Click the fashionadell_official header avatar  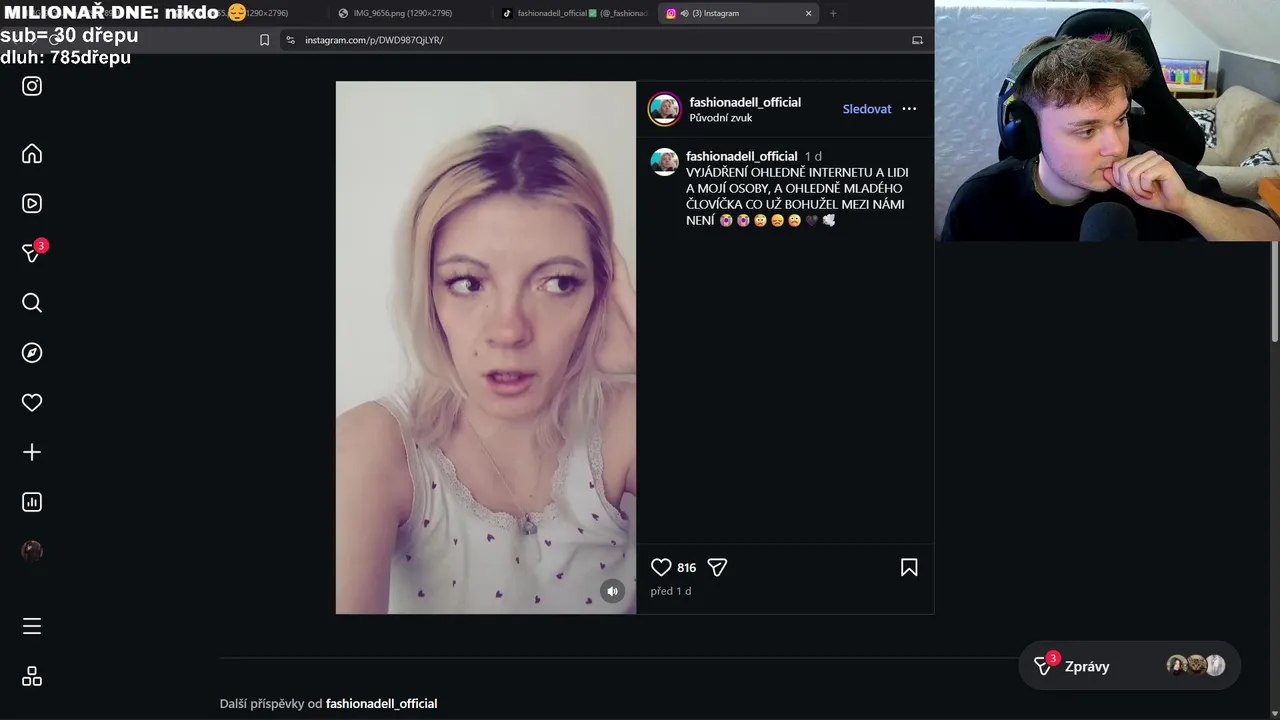pos(665,109)
